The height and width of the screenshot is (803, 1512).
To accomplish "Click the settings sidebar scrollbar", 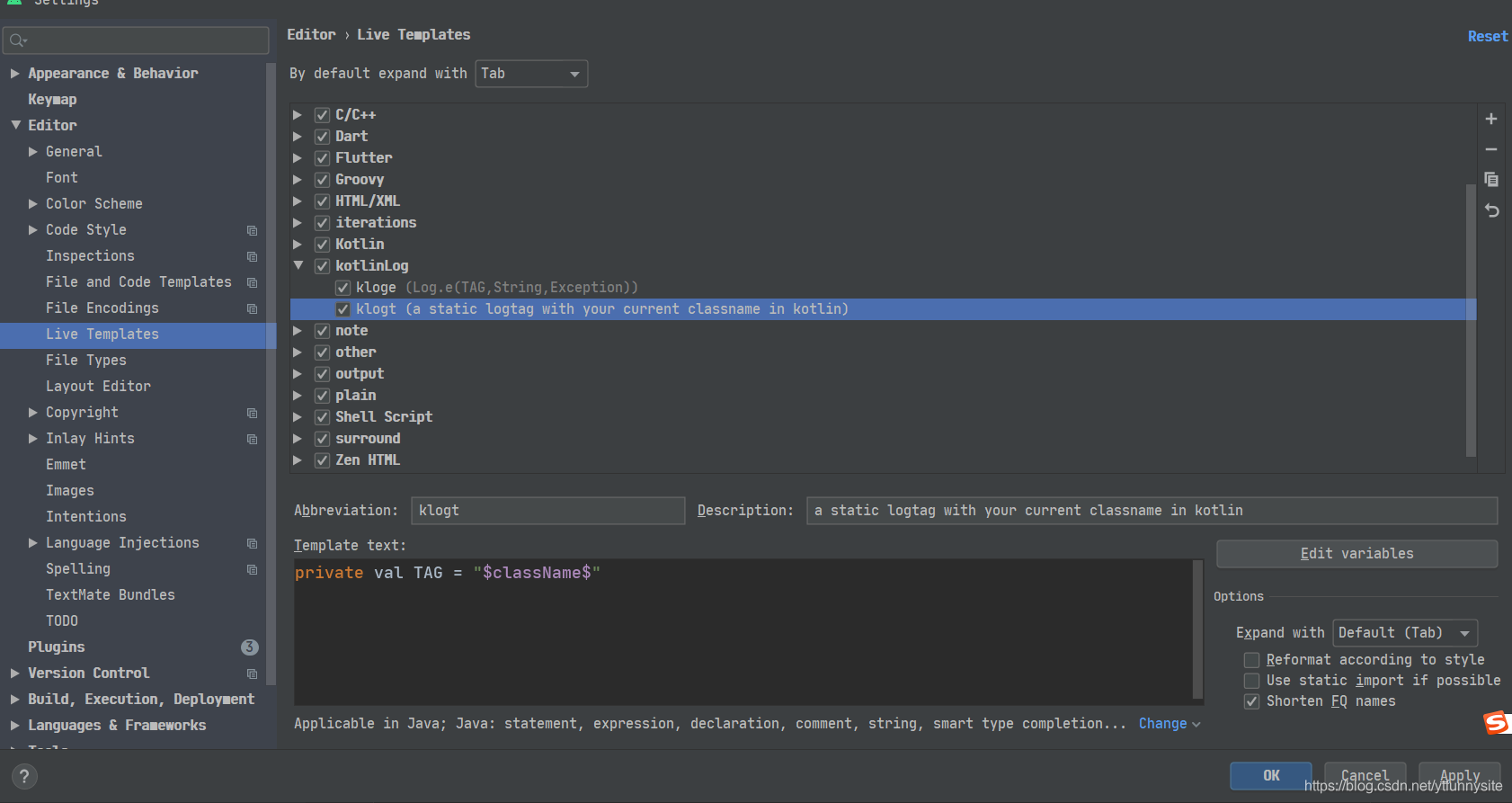I will click(271, 373).
